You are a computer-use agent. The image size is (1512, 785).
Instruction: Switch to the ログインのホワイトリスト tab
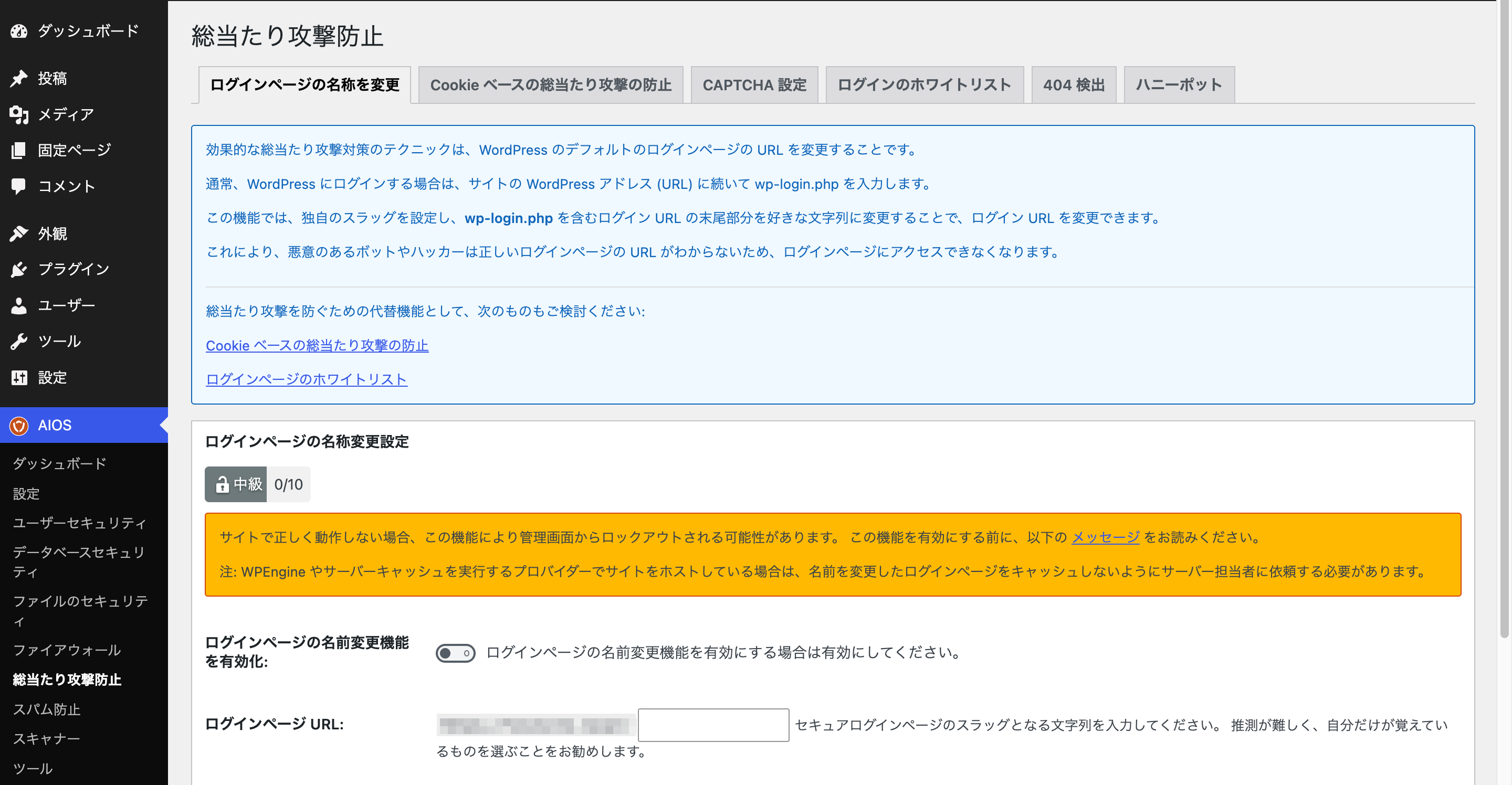[925, 85]
